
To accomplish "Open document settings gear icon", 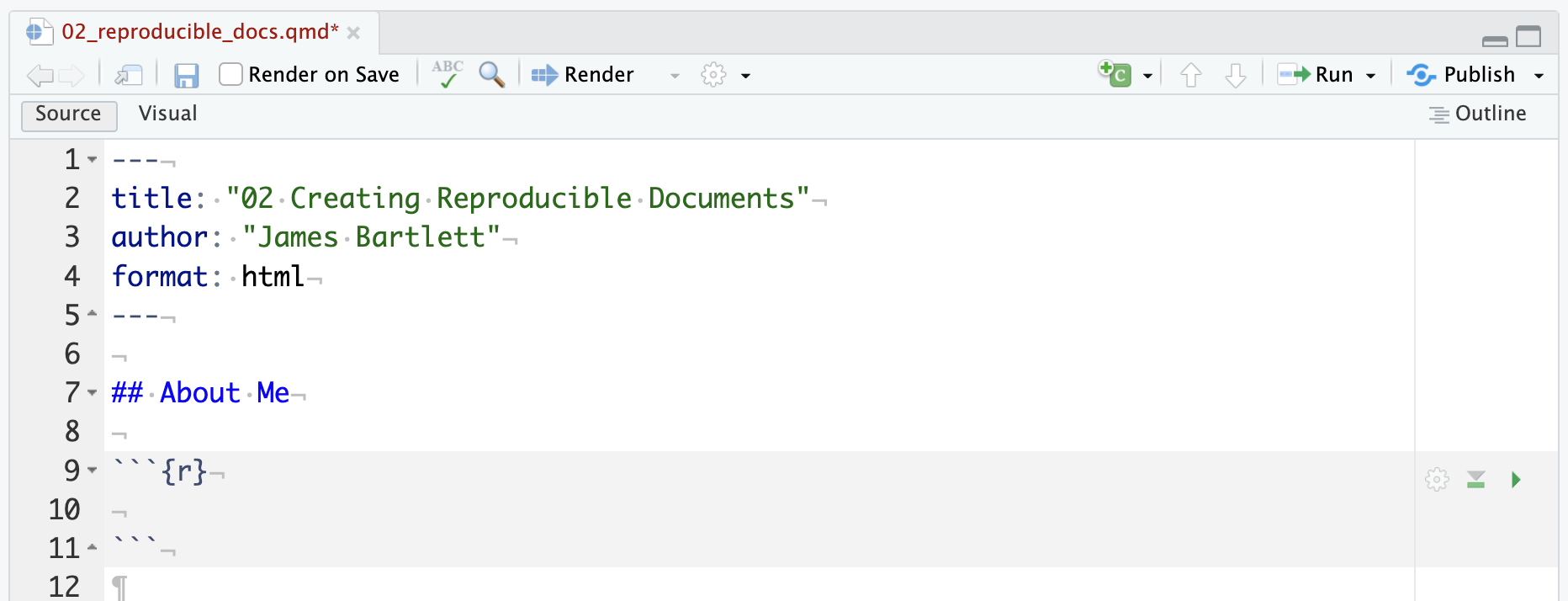I will click(x=713, y=75).
